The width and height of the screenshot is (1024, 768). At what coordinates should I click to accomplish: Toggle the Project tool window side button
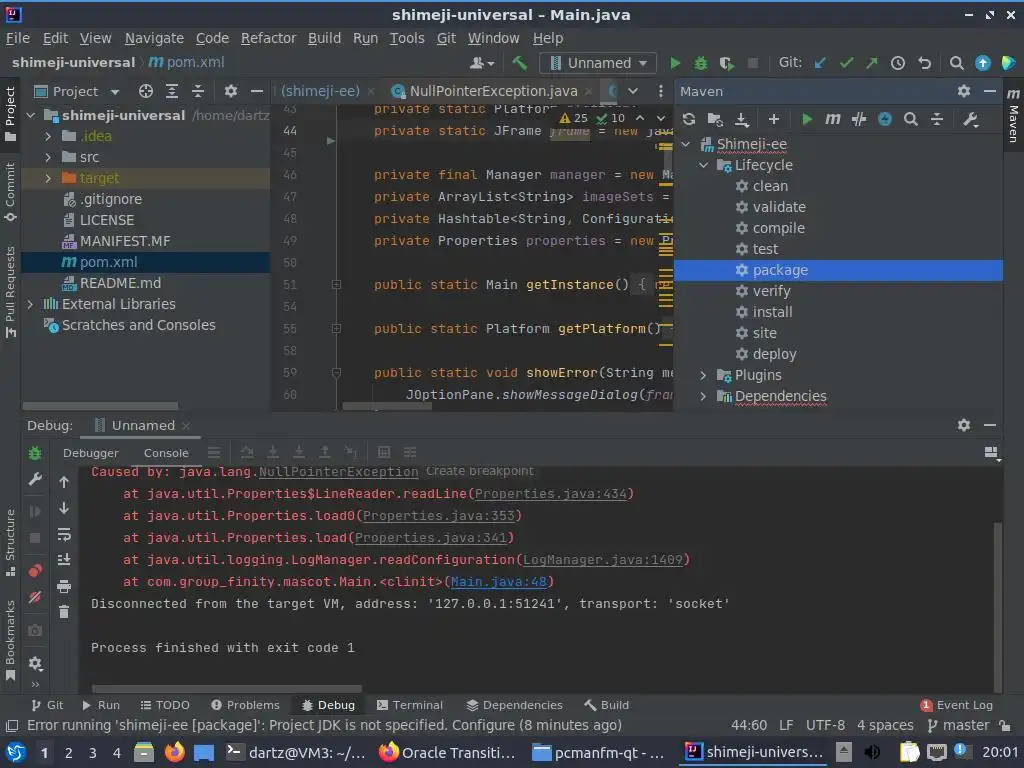(10, 114)
